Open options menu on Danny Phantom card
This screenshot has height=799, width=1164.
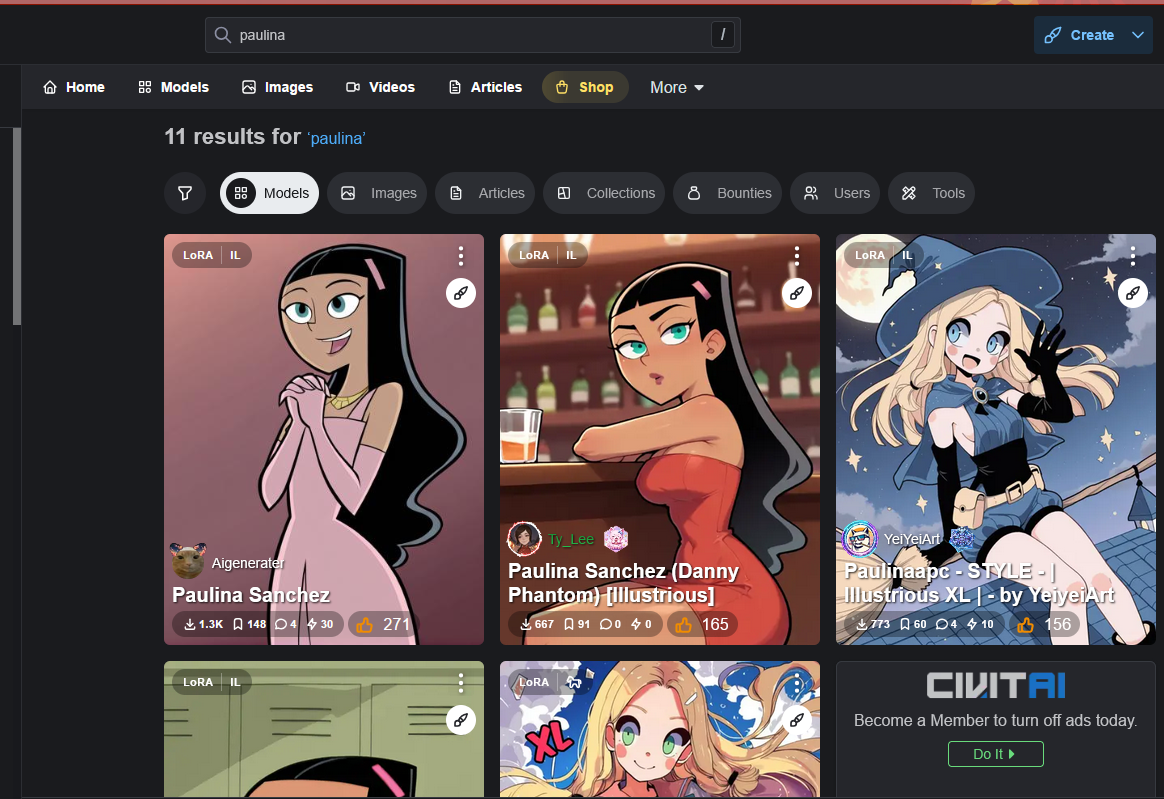tap(797, 256)
